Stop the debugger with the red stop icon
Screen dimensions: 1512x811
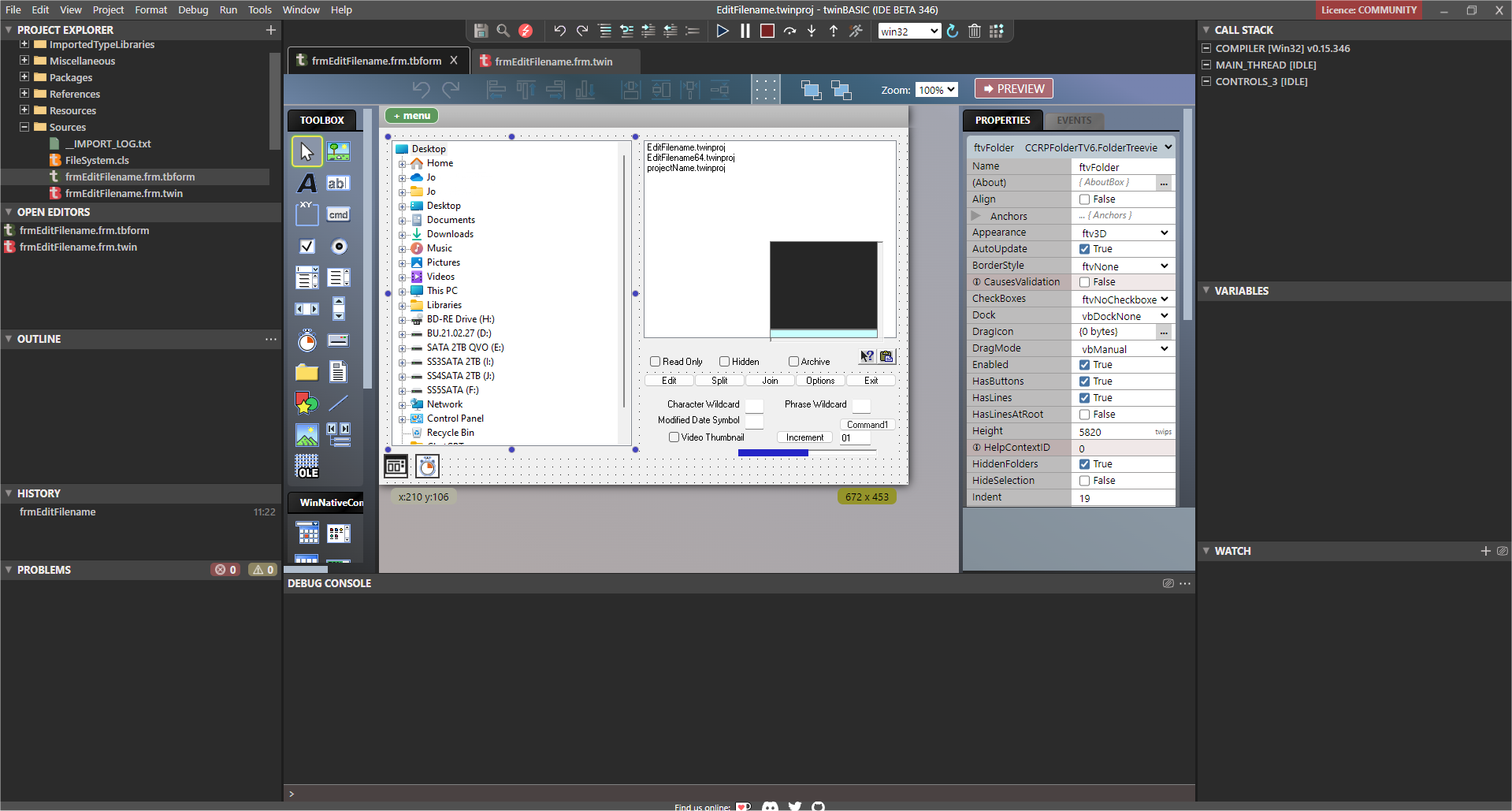click(x=766, y=31)
